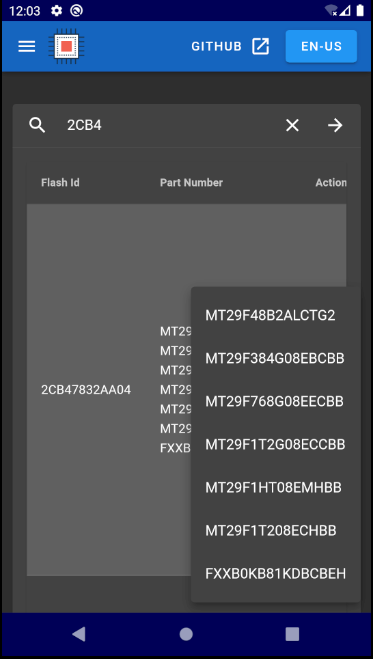Image resolution: width=373 pixels, height=659 pixels.
Task: Tap the chip logo icon
Action: pyautogui.click(x=66, y=46)
